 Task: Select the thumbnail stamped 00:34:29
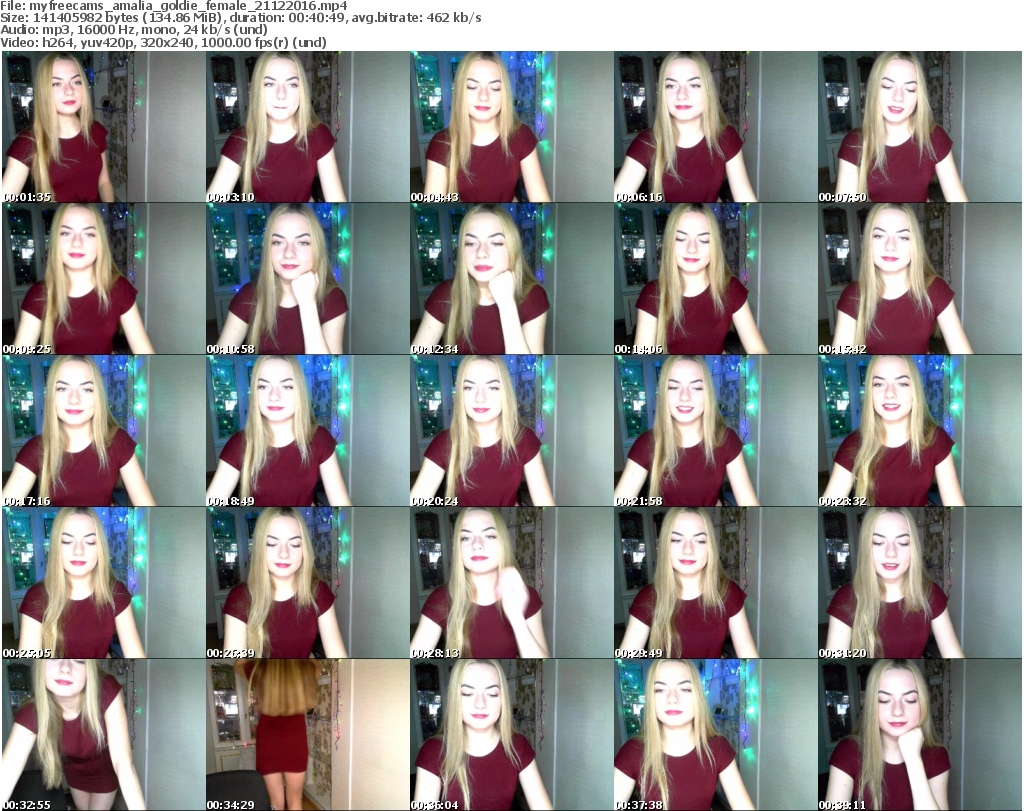click(308, 735)
